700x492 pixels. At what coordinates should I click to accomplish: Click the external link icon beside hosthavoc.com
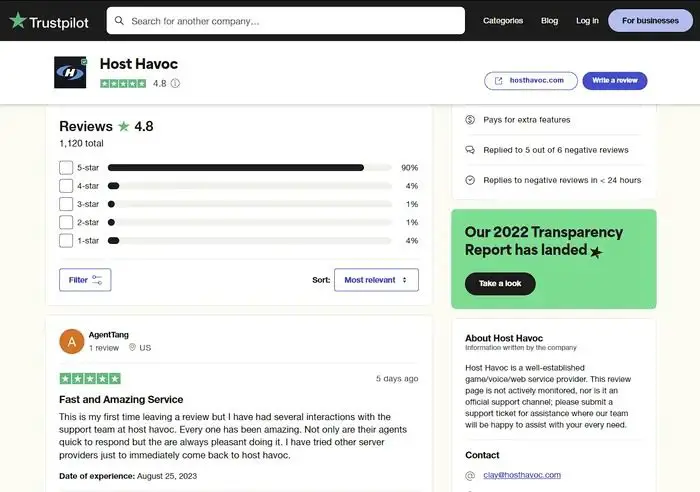499,81
